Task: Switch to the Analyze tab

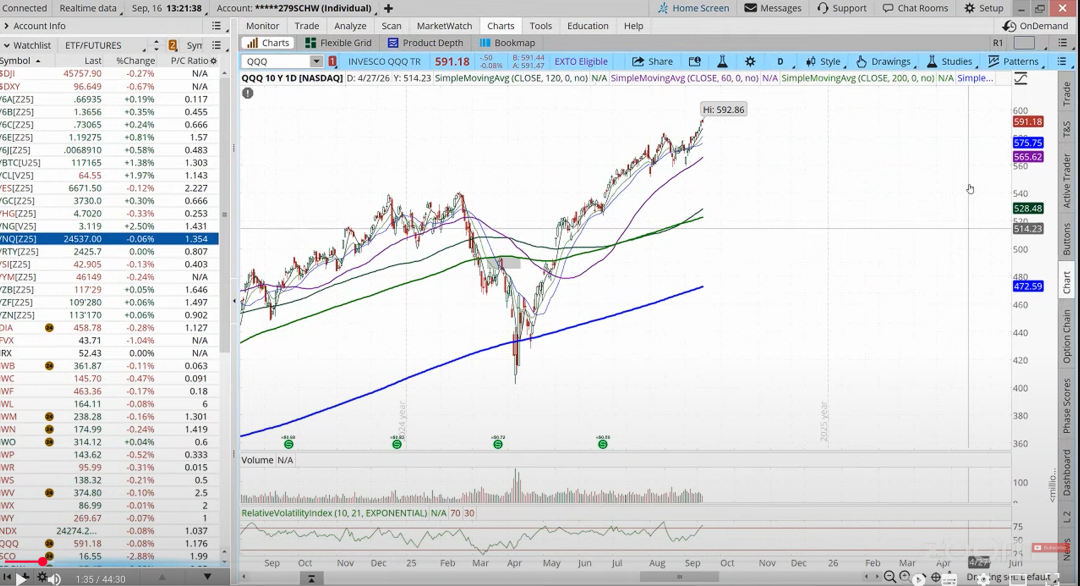Action: [350, 26]
